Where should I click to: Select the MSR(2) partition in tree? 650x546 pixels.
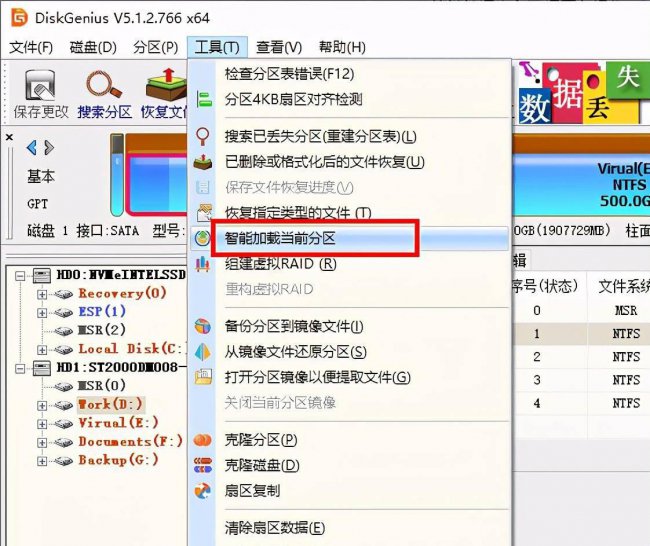(x=102, y=330)
